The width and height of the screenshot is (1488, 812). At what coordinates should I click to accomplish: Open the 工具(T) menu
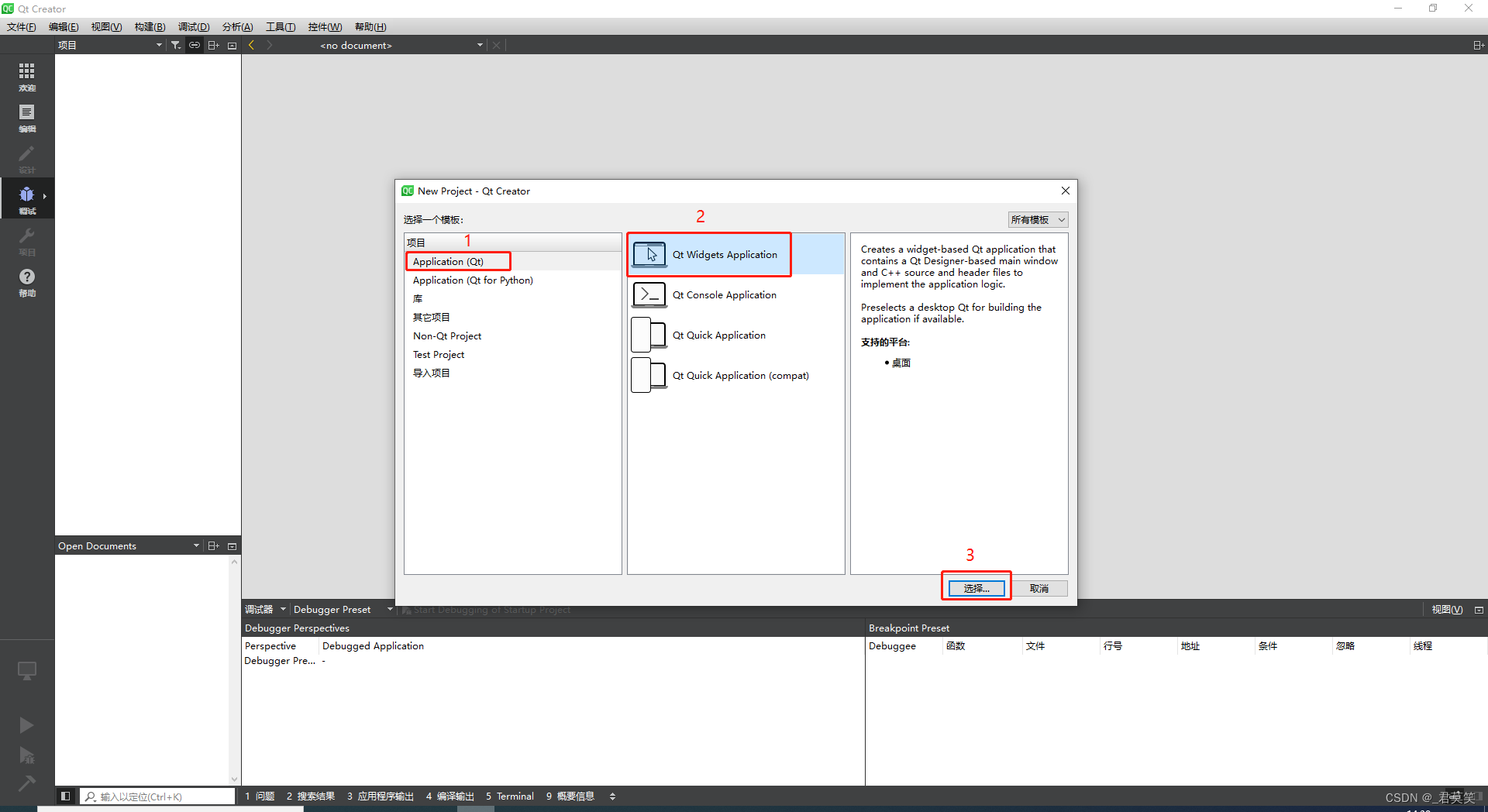click(x=281, y=27)
